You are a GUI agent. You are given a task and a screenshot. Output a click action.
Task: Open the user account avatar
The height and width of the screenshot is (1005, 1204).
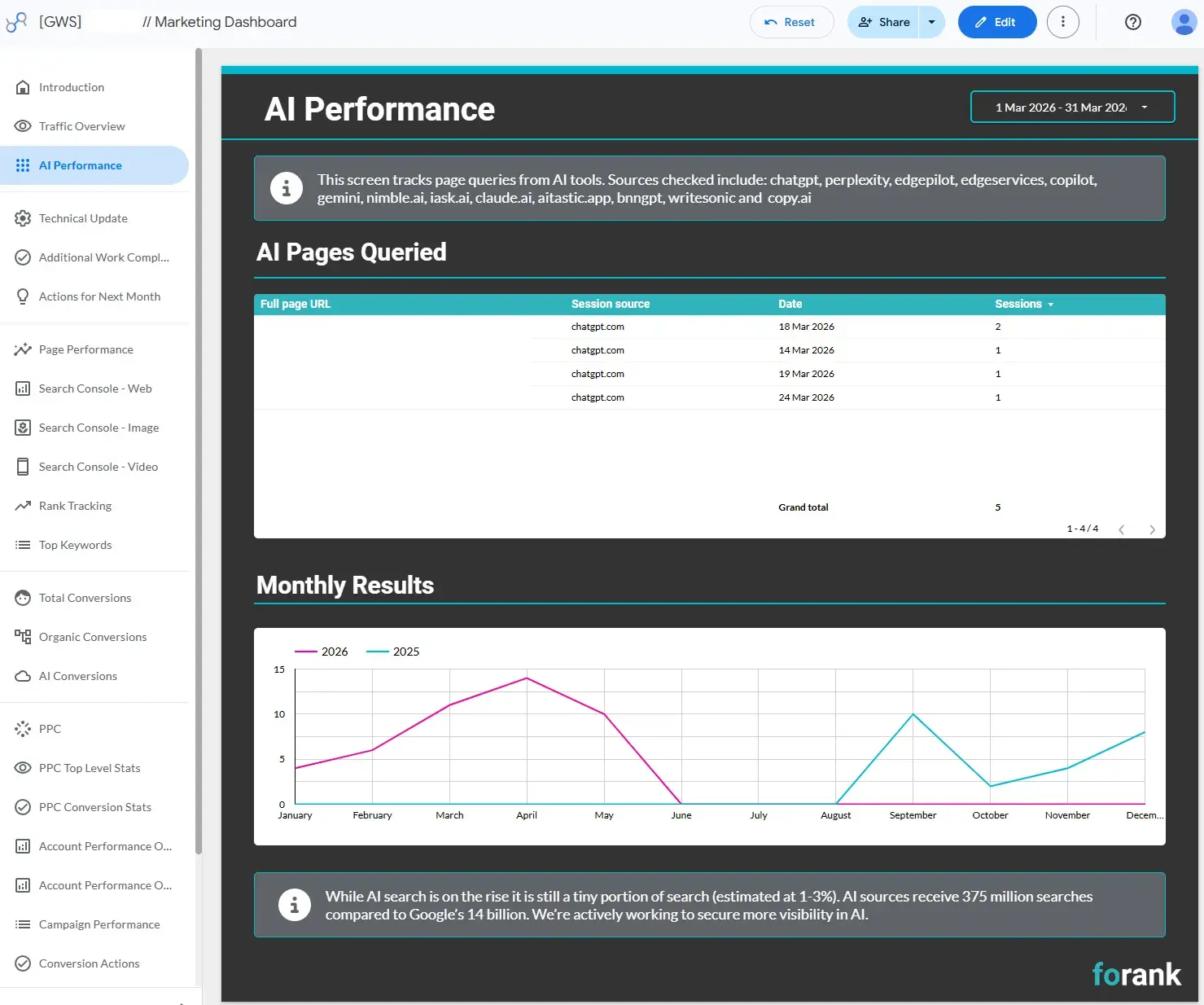point(1183,22)
